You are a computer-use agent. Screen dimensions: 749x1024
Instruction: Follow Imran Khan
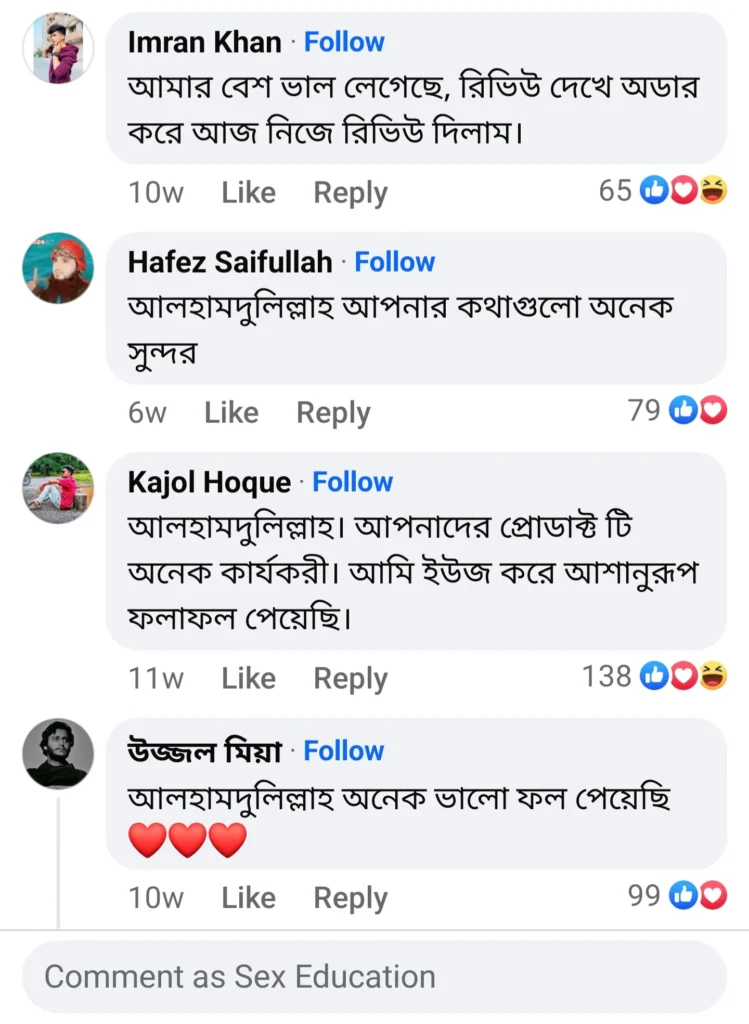344,42
